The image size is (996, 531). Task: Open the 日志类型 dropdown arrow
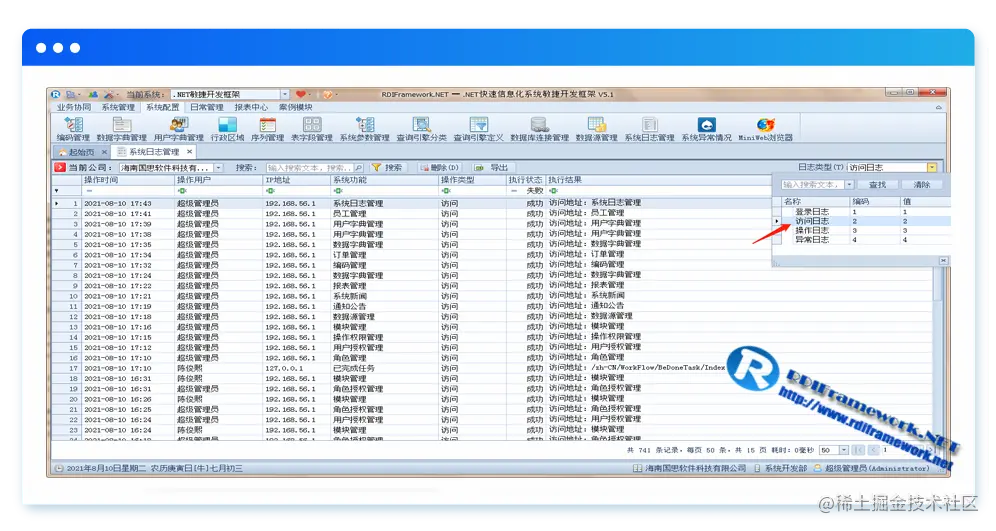932,167
